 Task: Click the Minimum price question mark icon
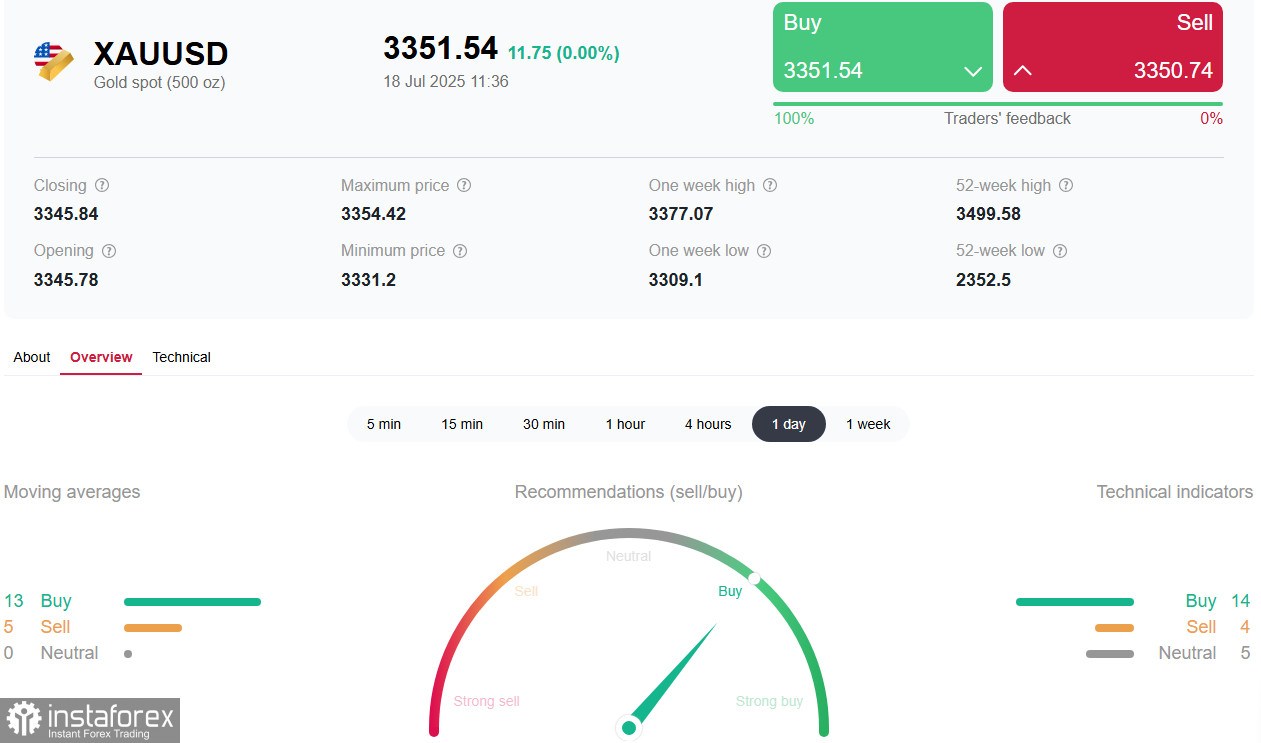point(460,251)
